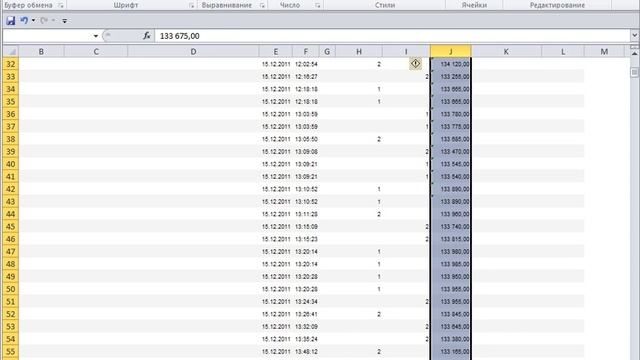
Task: Expand the Undo history dropdown arrow
Action: click(33, 20)
